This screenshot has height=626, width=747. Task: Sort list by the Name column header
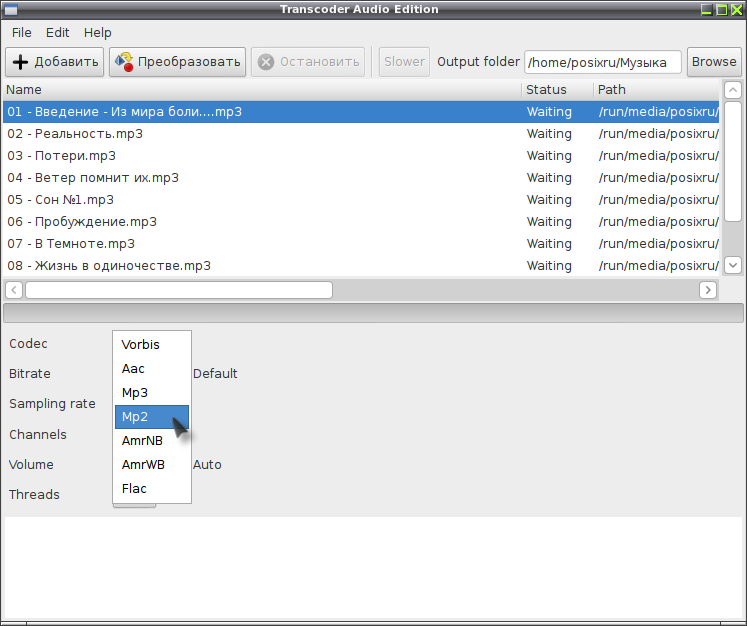[262, 90]
